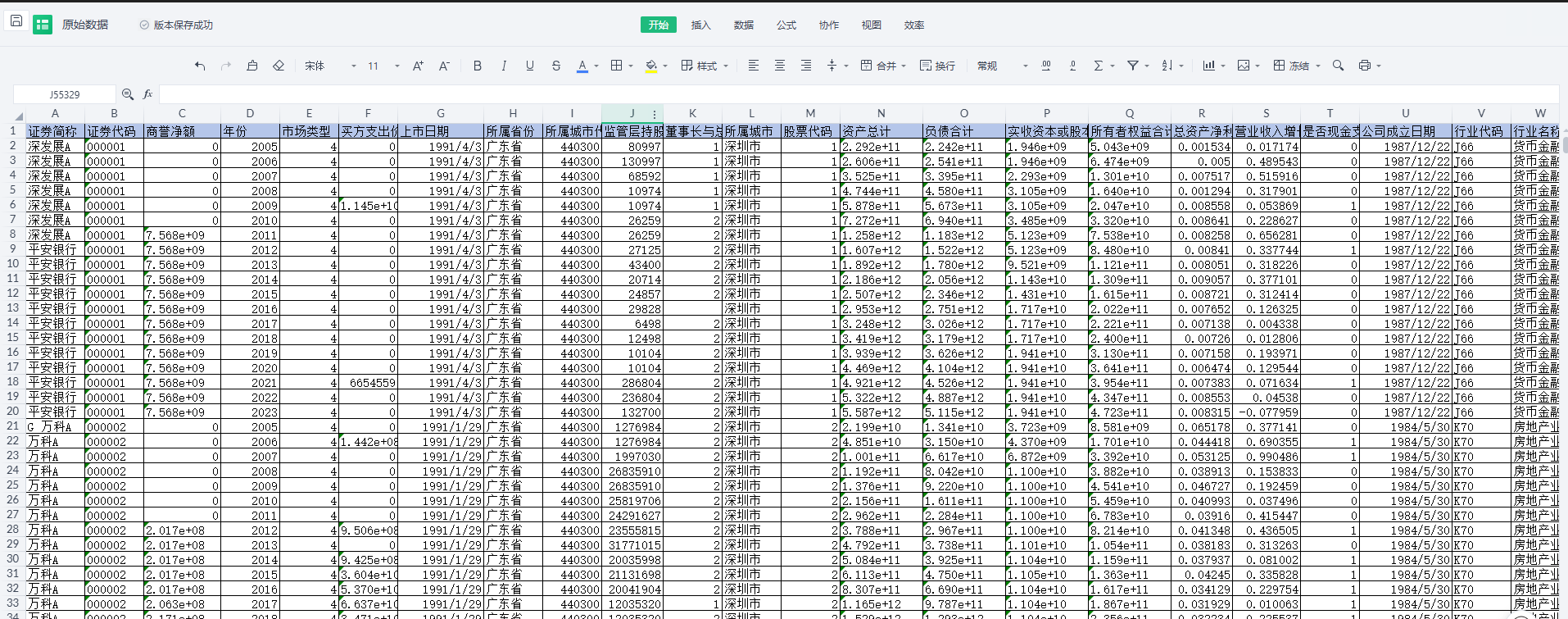Toggle strikethrough formatting
The height and width of the screenshot is (619, 1568).
(556, 66)
